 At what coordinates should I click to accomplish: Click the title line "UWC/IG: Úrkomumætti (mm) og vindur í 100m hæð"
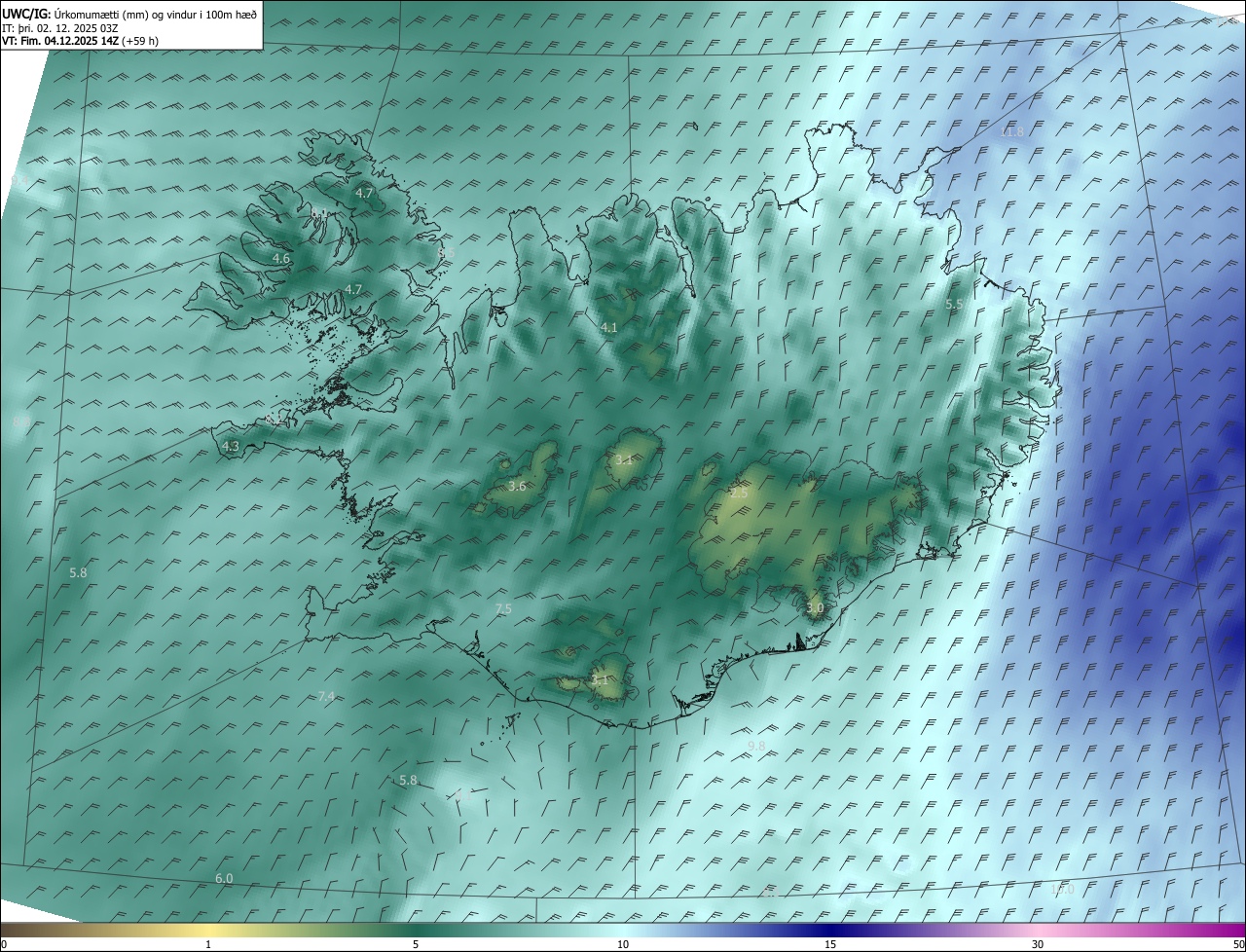tap(129, 14)
